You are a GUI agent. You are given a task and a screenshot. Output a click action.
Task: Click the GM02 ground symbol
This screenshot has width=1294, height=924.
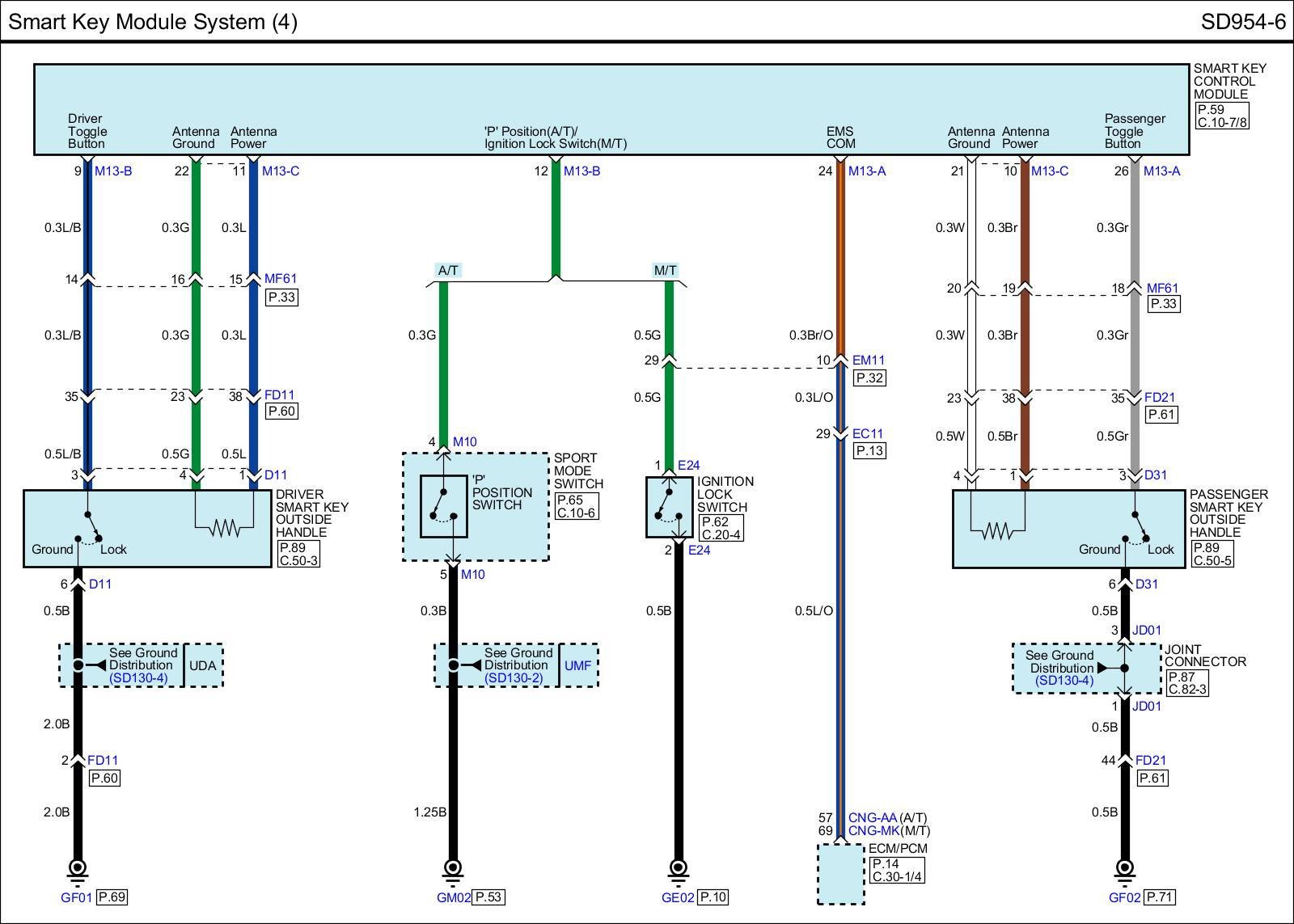pos(453,870)
